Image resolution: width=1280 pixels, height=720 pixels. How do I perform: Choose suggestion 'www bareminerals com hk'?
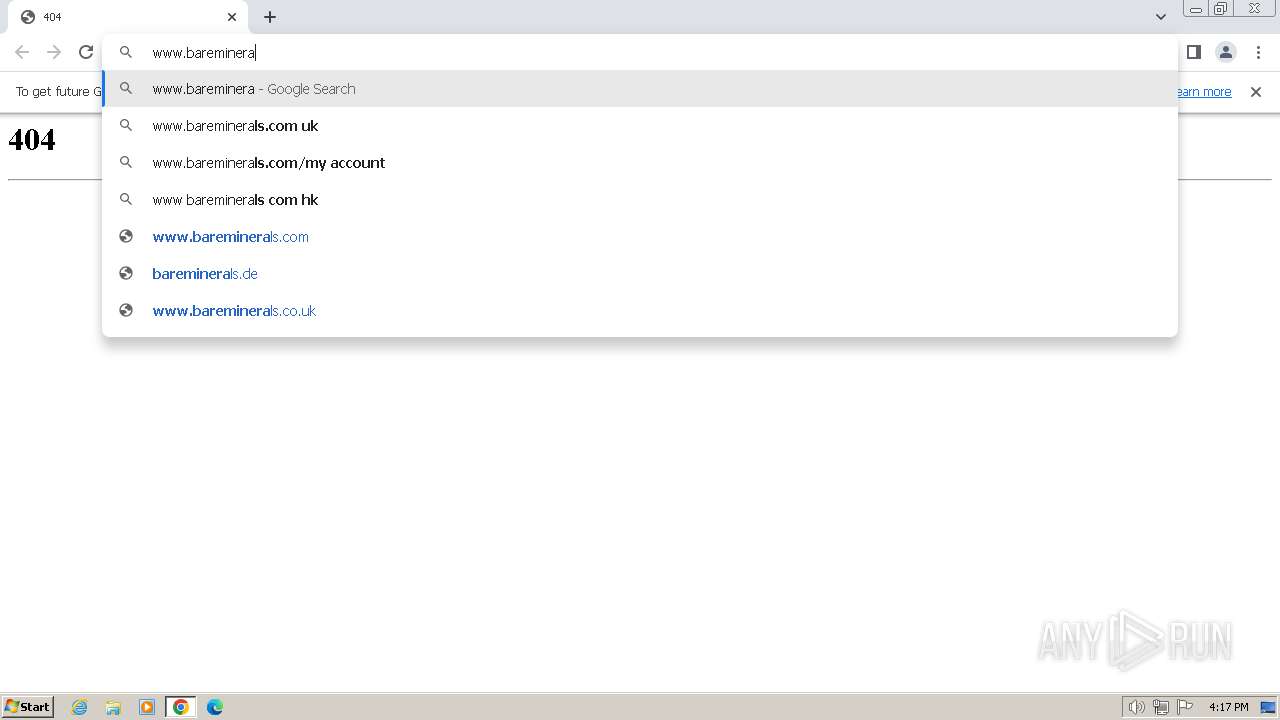click(x=640, y=200)
